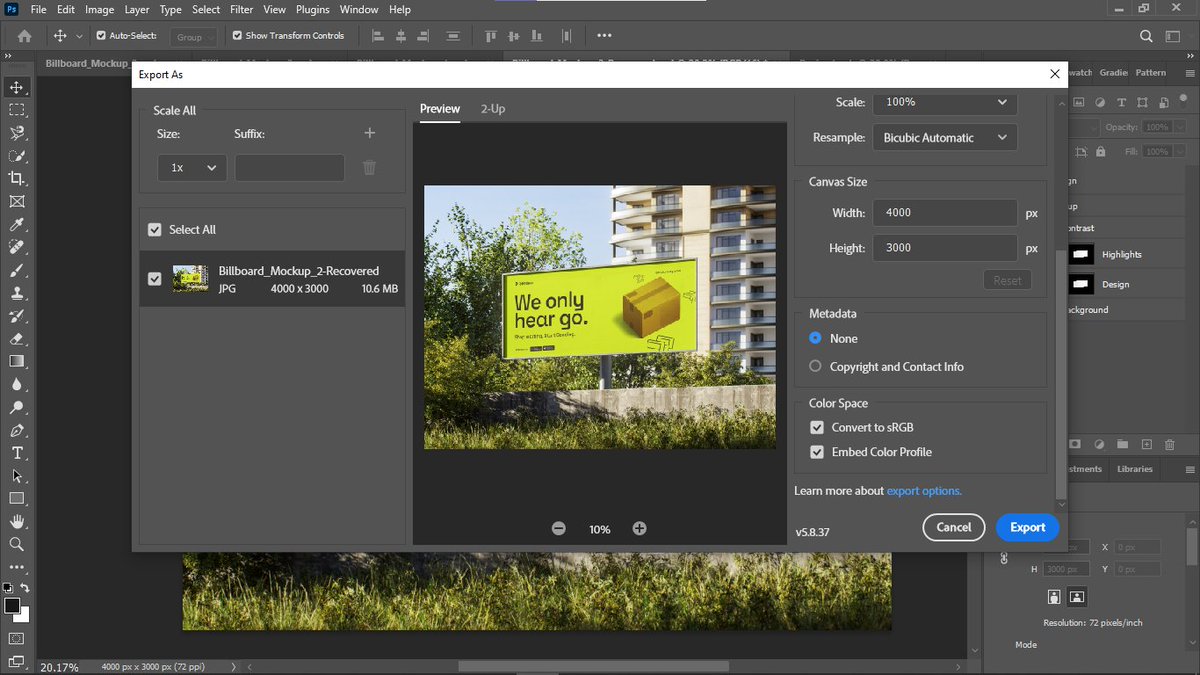1200x675 pixels.
Task: Select the Frame tool
Action: (x=16, y=201)
